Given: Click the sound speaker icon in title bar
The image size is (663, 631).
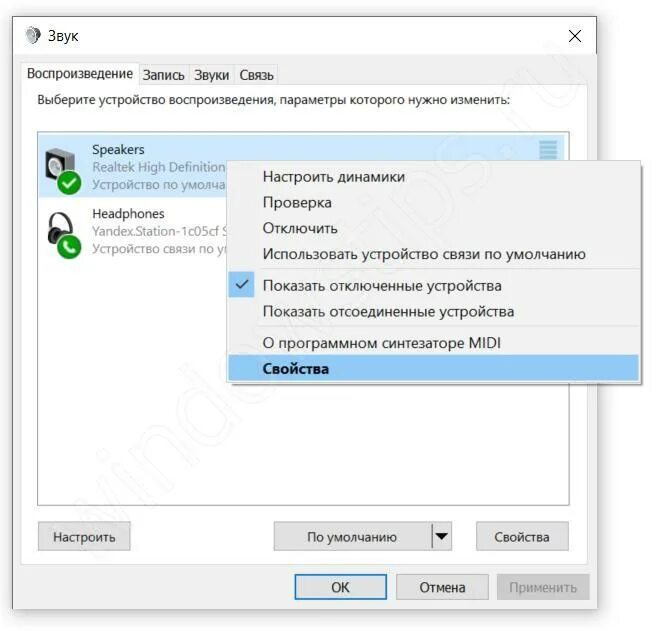Looking at the screenshot, I should click(33, 36).
